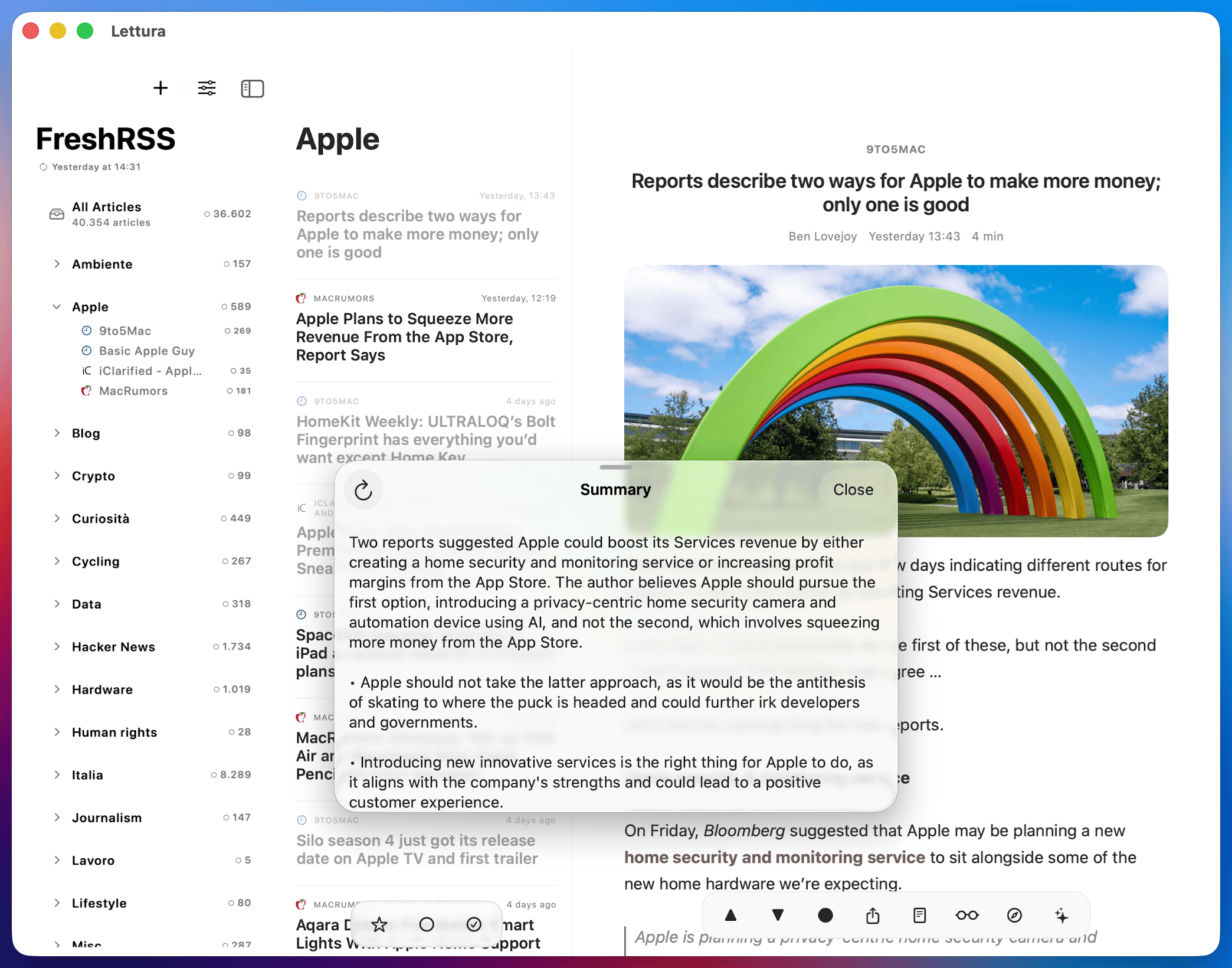Go to previous article with up arrow
The width and height of the screenshot is (1232, 968).
coord(730,915)
